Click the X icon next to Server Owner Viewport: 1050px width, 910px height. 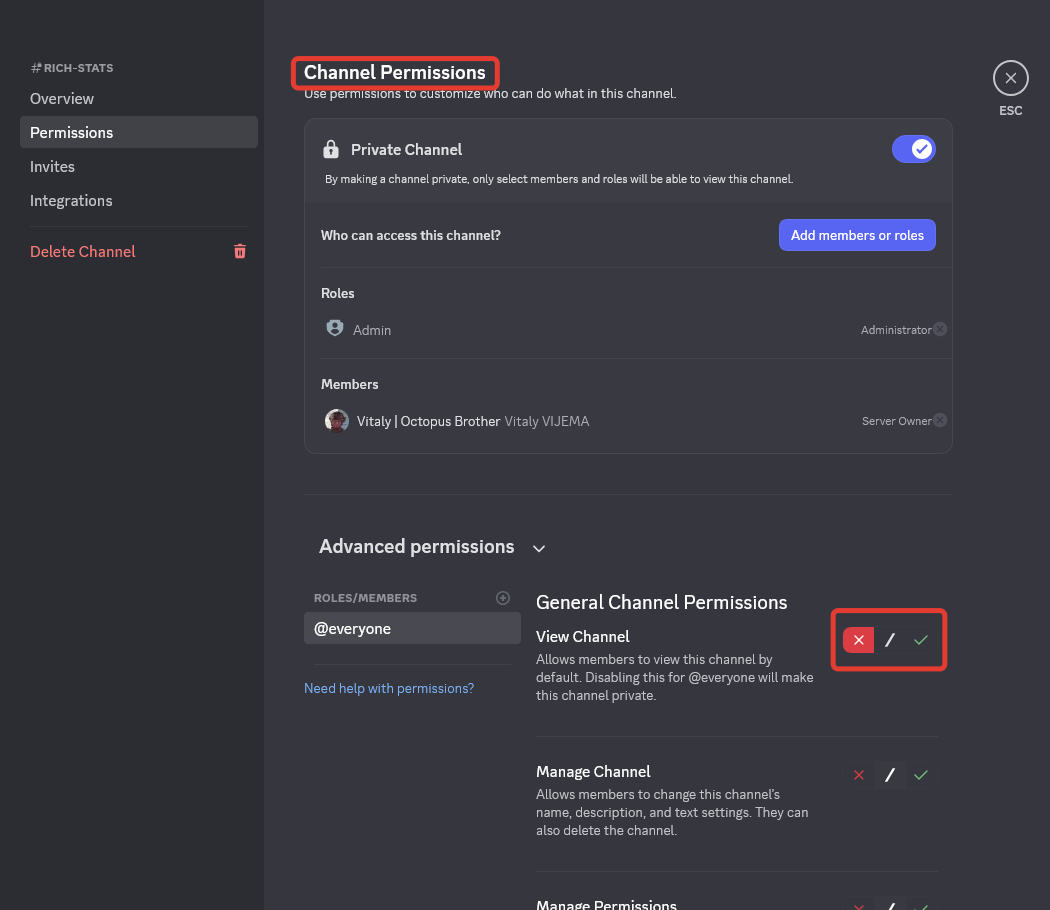tap(940, 421)
